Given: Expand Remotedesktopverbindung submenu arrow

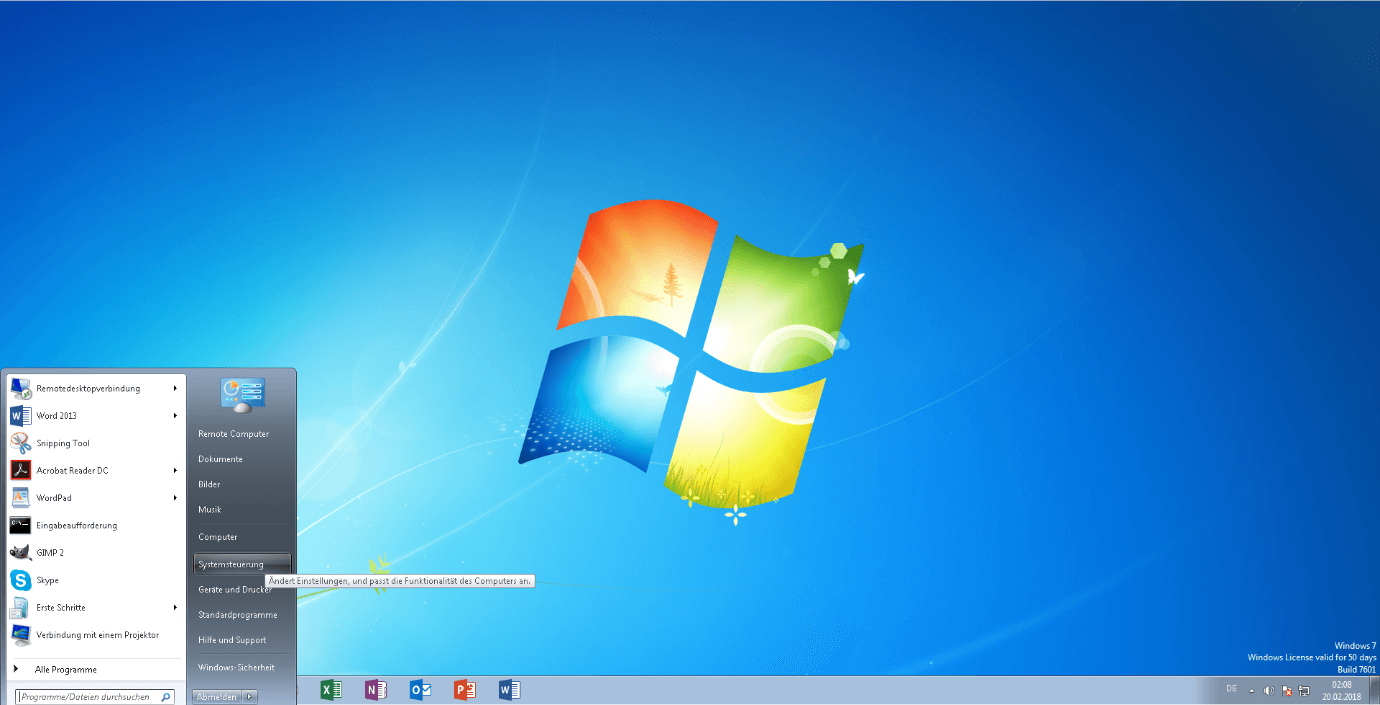Looking at the screenshot, I should [x=175, y=388].
